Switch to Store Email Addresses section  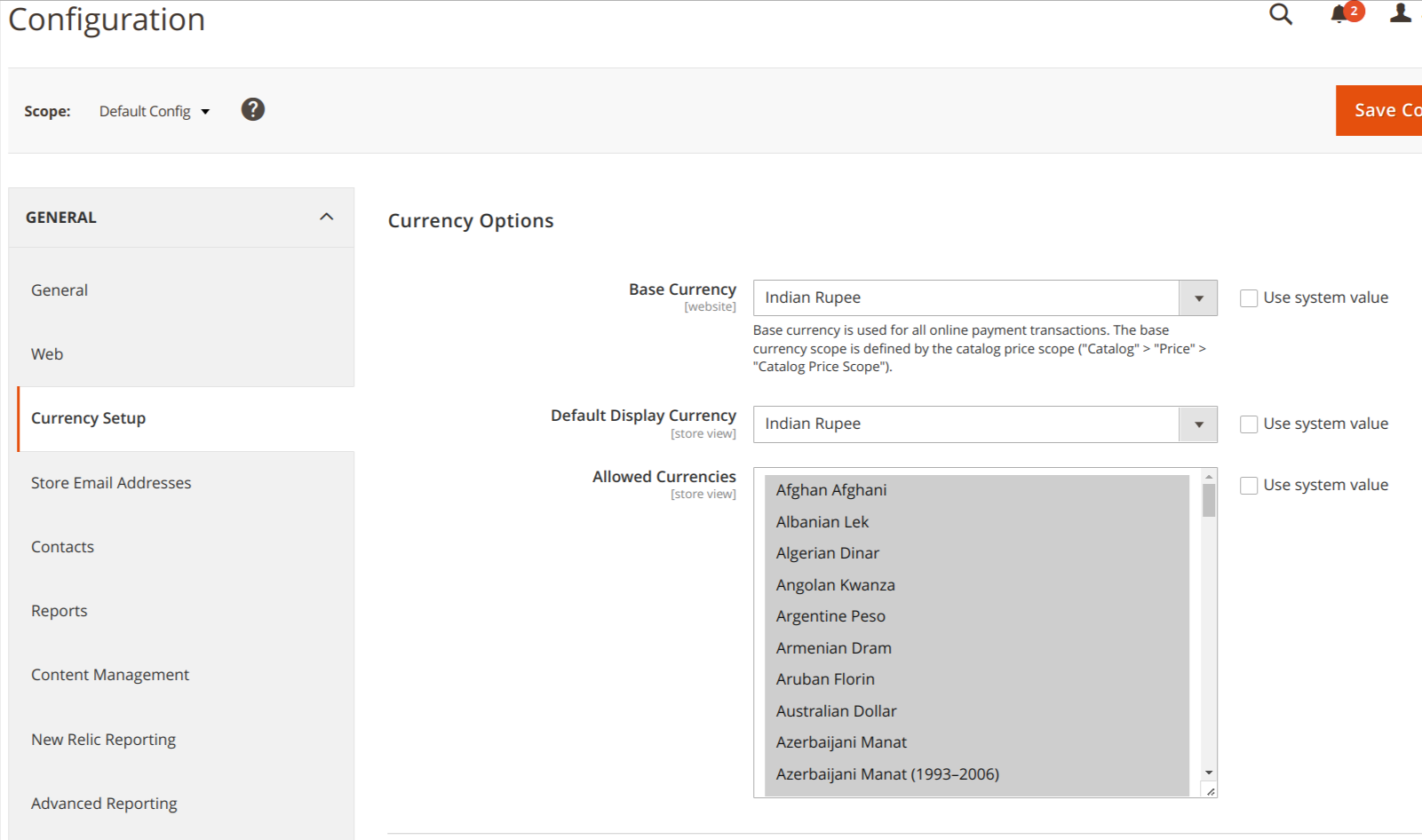(x=110, y=482)
